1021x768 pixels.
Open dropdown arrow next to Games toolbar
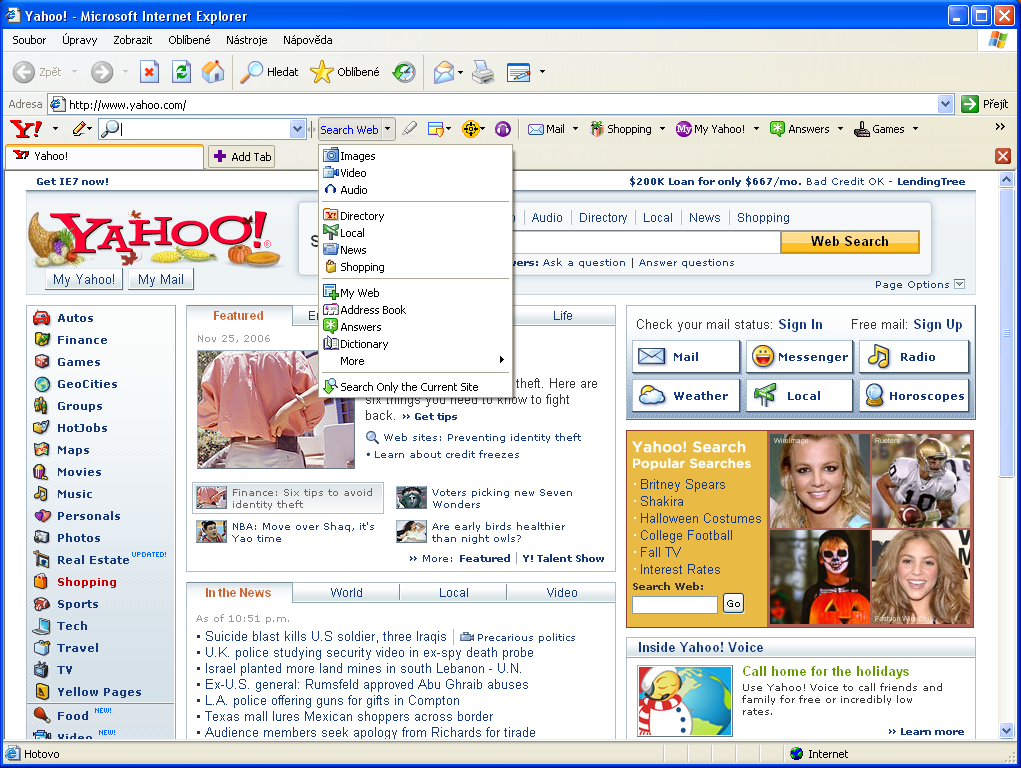pyautogui.click(x=915, y=129)
